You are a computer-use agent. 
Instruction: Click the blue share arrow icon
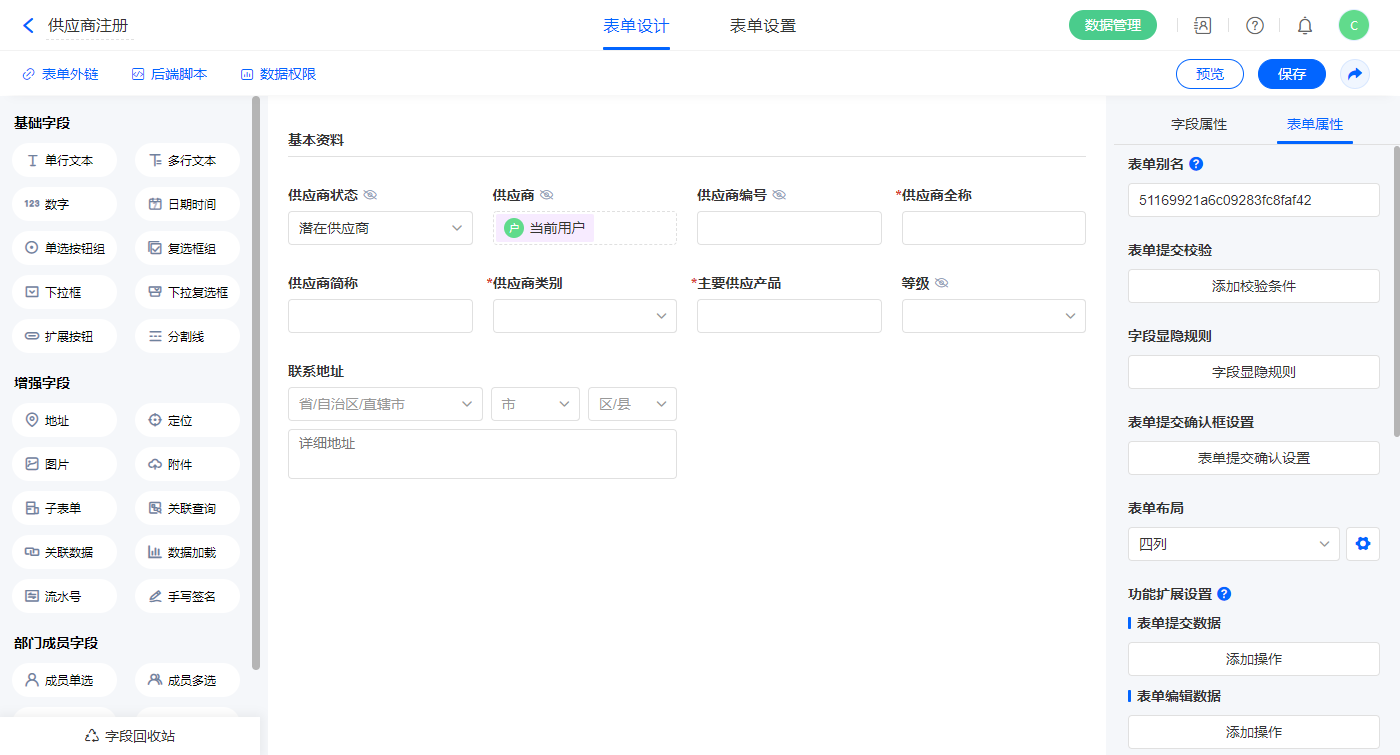[x=1355, y=74]
